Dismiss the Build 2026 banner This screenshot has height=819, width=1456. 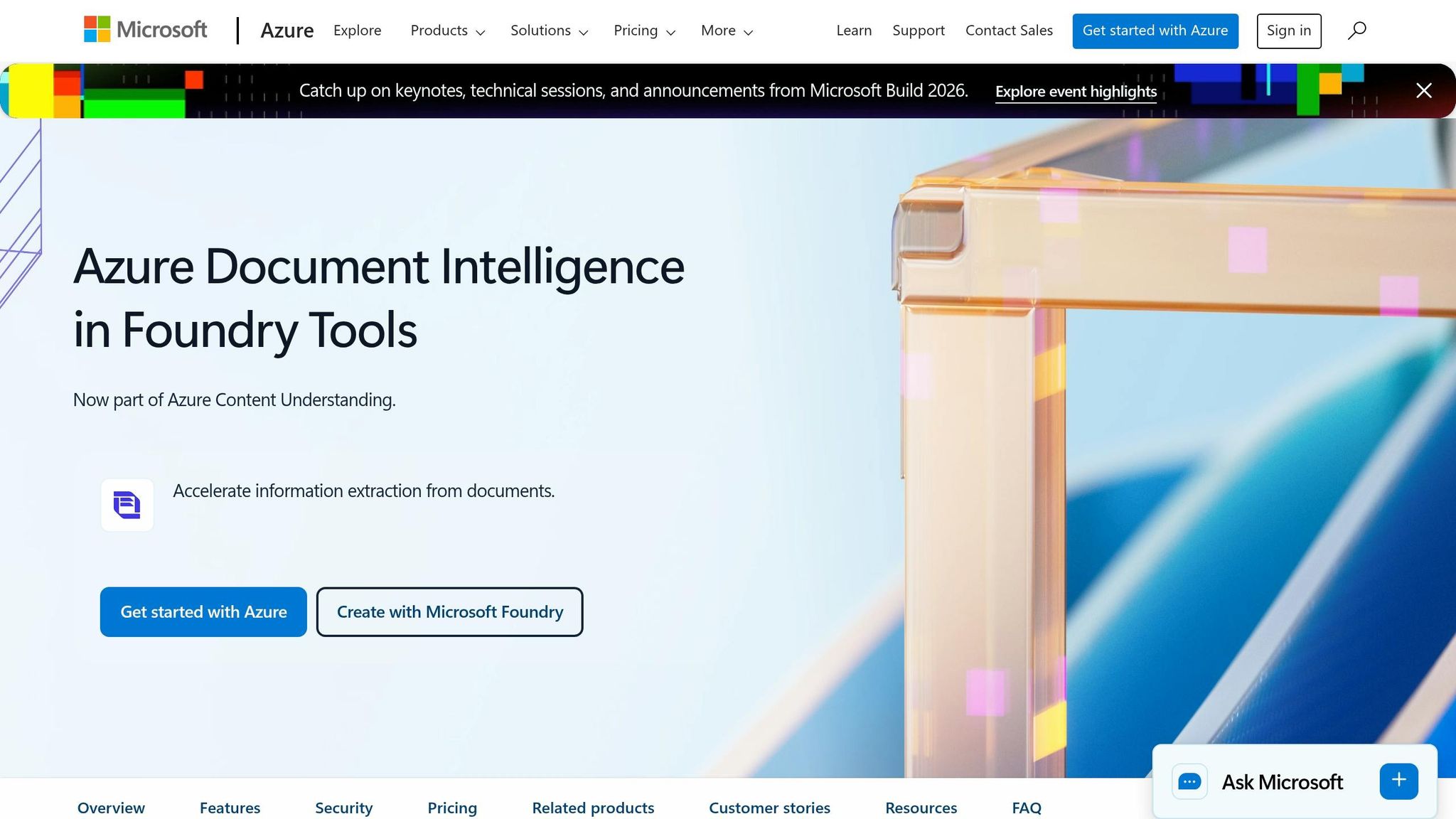[x=1423, y=90]
